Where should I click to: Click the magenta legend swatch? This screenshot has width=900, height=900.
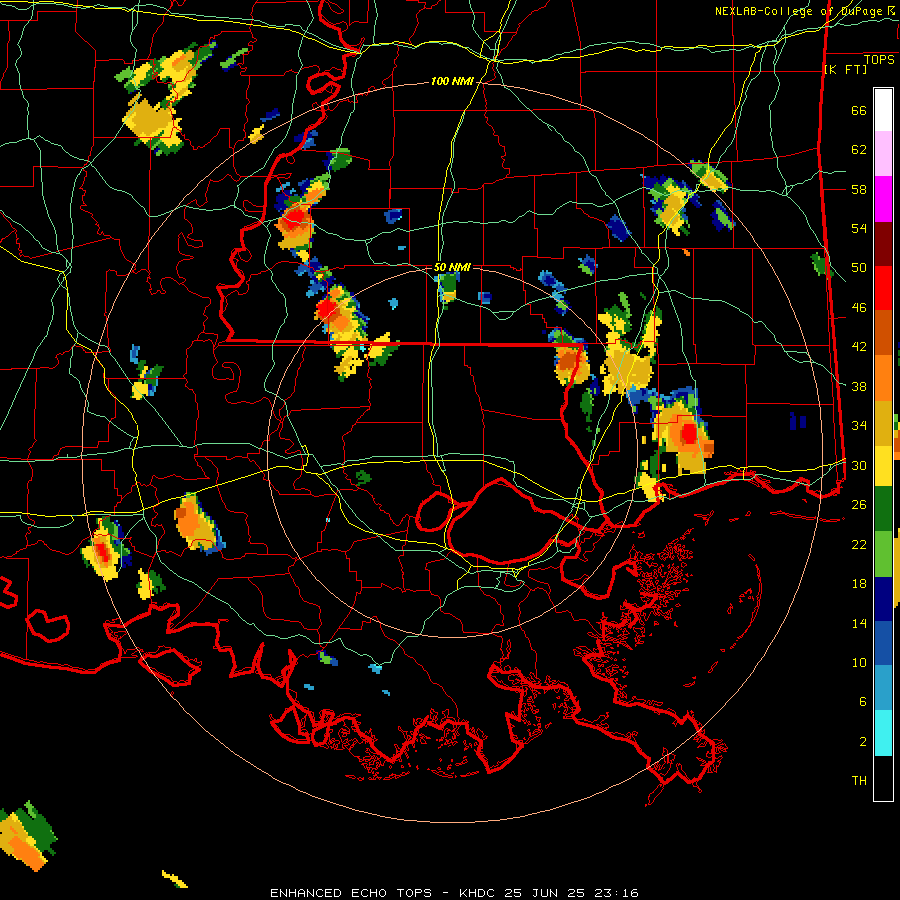coord(883,199)
